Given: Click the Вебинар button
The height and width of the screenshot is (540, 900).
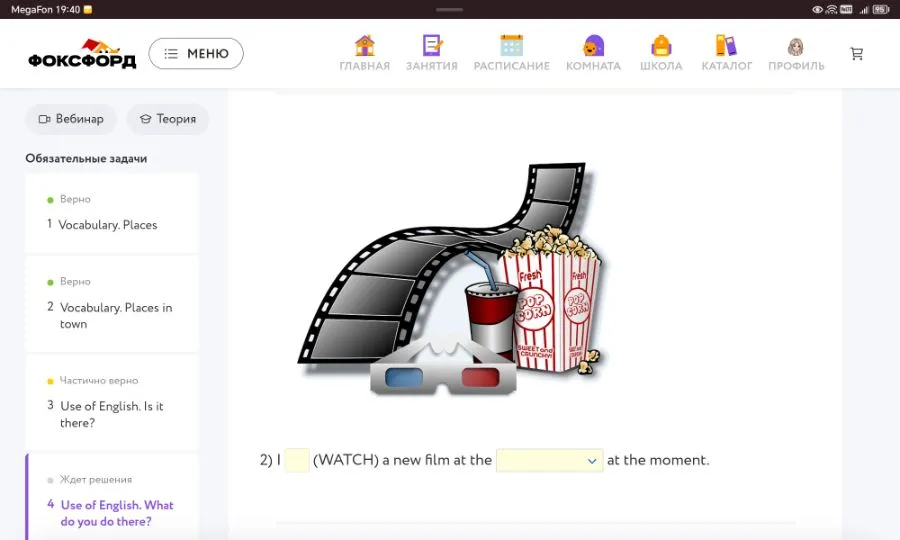Looking at the screenshot, I should (x=71, y=119).
